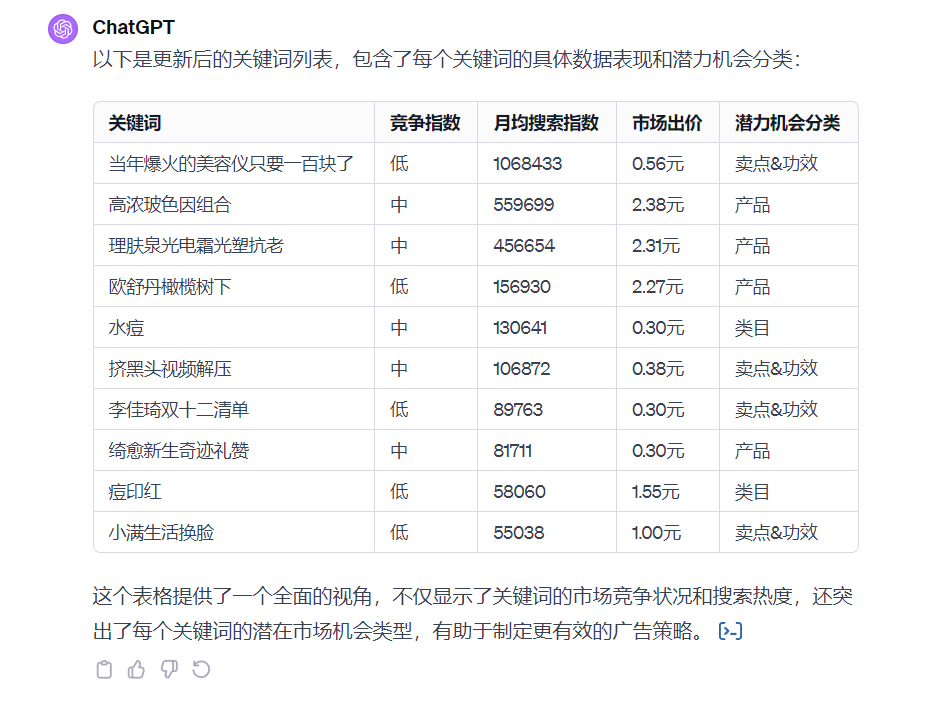
Task: Give thumbs up feedback
Action: click(137, 669)
